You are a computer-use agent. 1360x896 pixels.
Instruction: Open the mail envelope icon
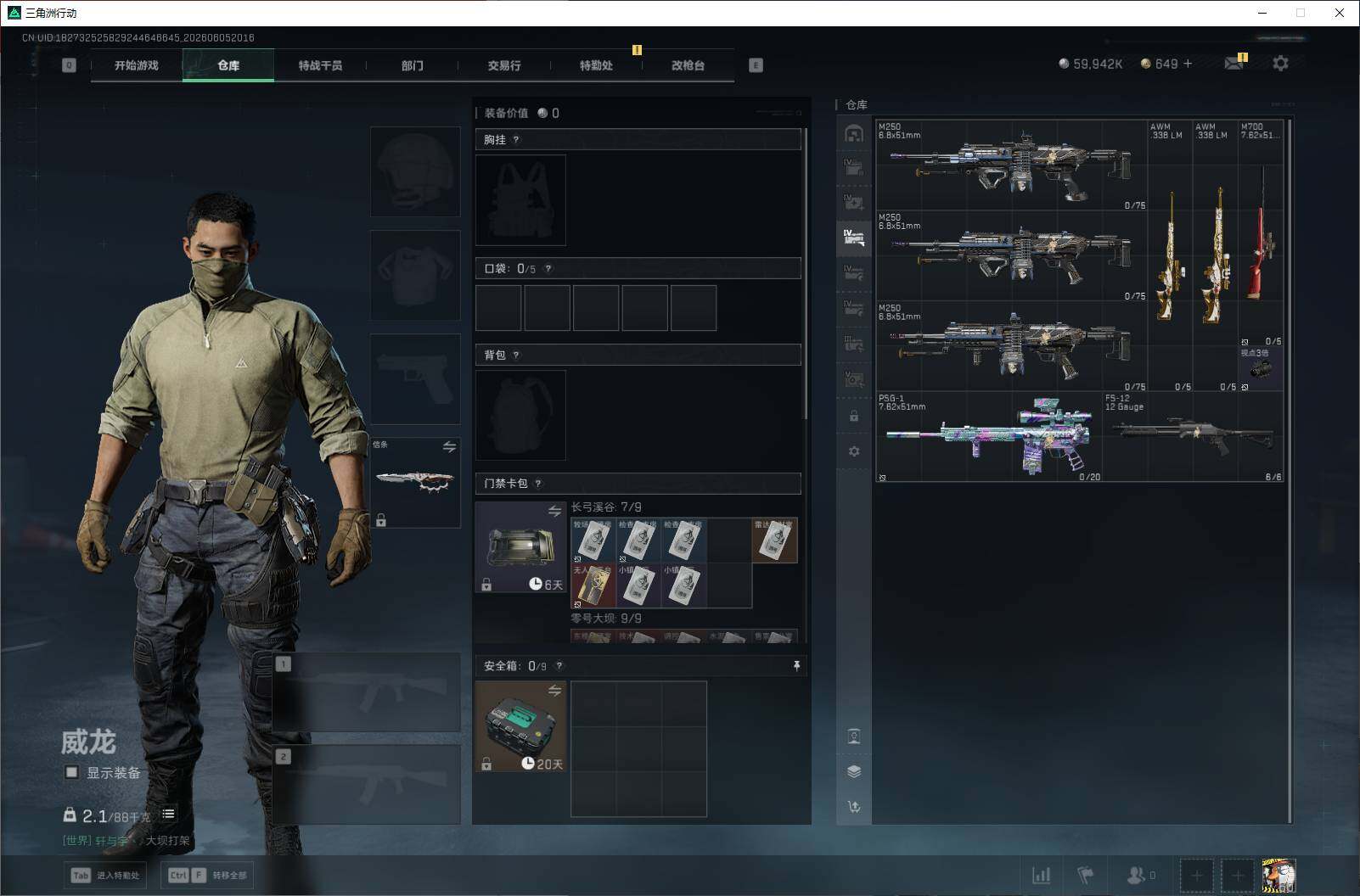pos(1234,64)
